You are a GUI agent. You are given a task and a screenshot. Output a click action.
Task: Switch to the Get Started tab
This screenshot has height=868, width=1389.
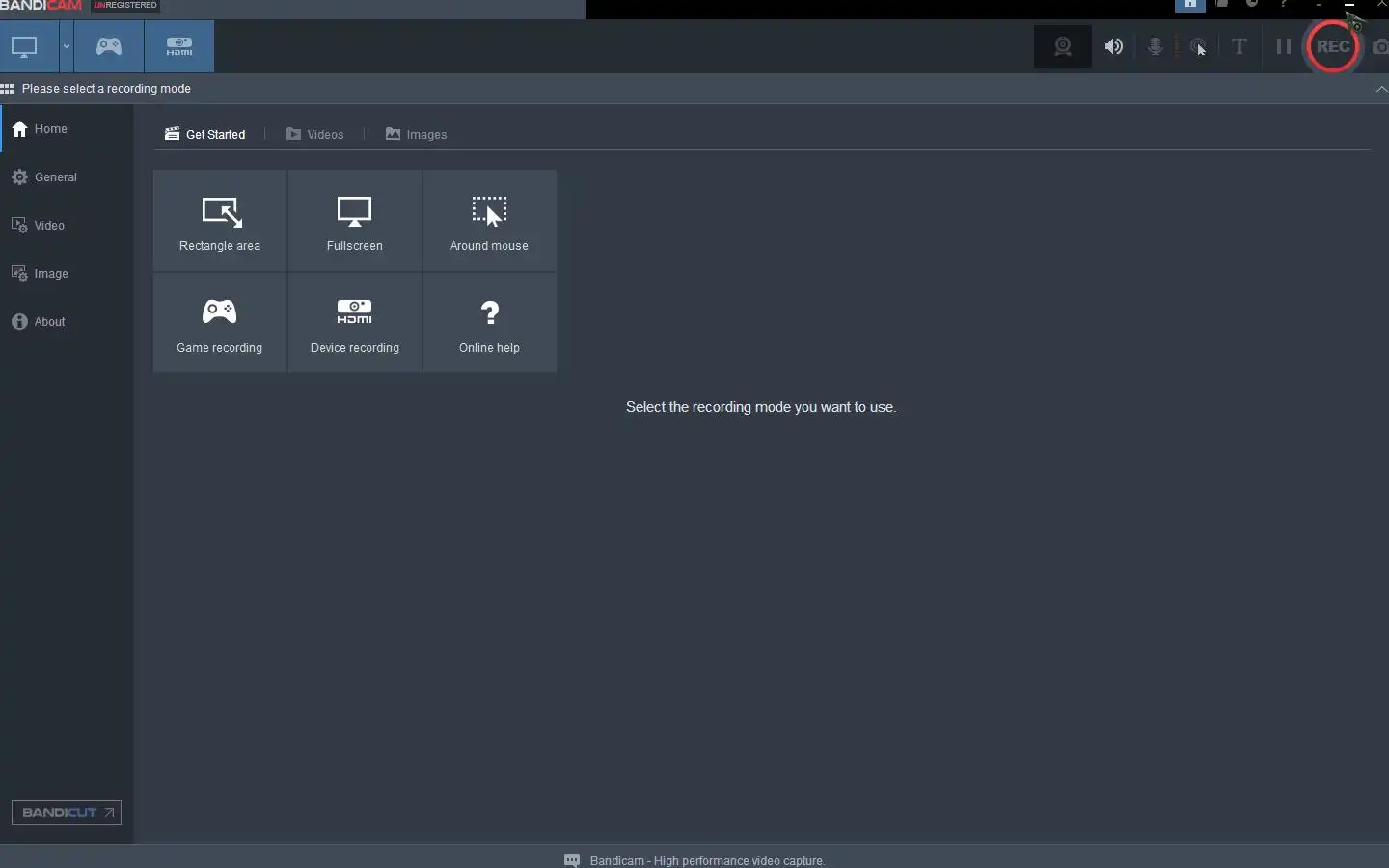pyautogui.click(x=205, y=134)
